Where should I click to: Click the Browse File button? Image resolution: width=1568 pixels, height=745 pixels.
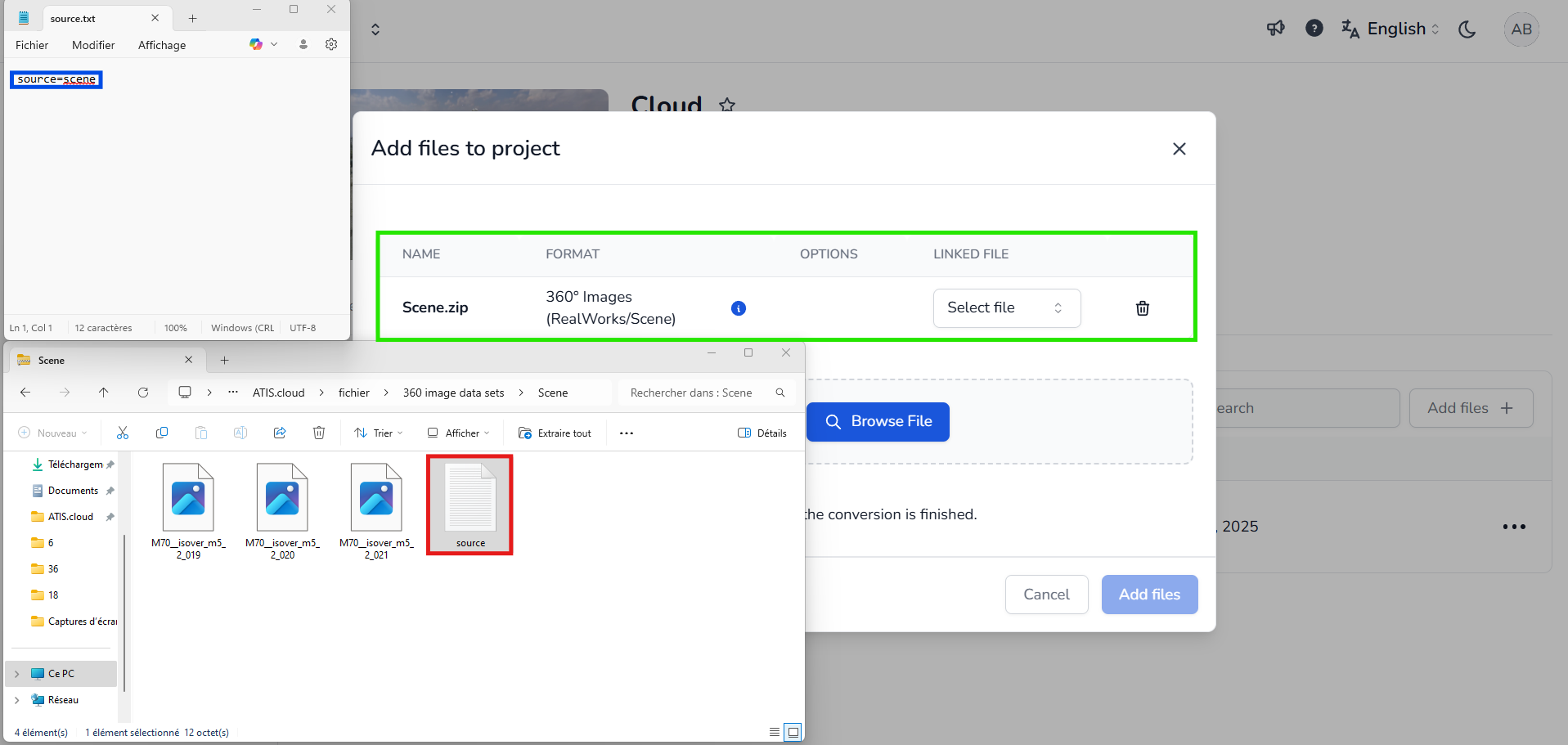pos(878,422)
